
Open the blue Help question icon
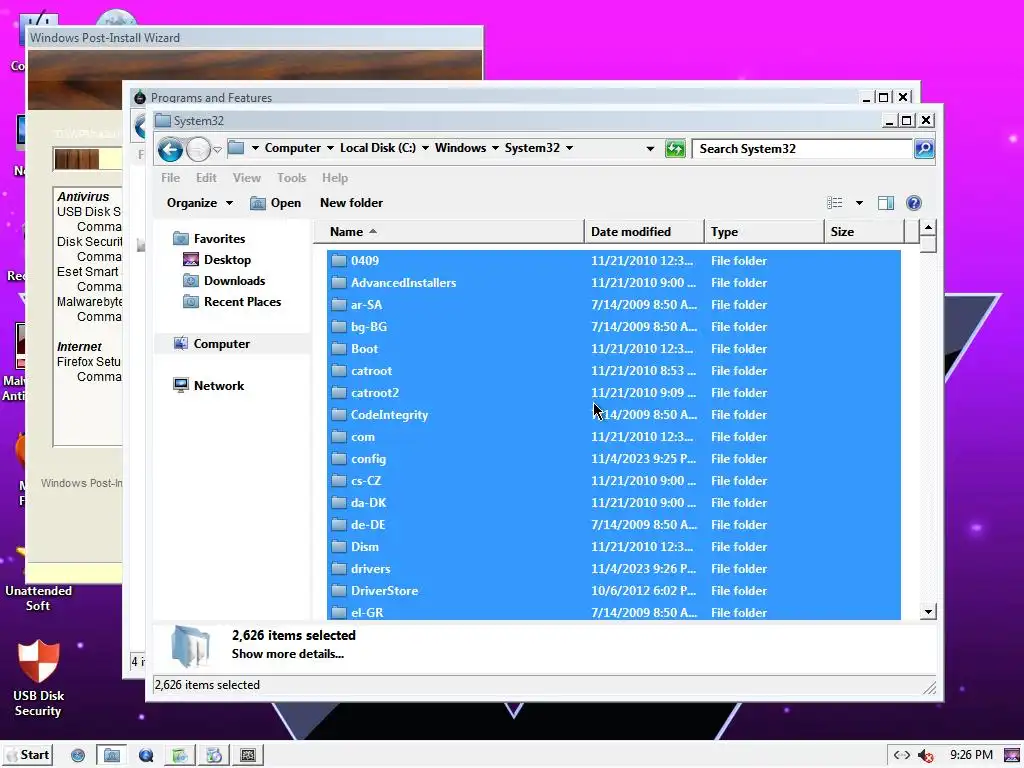pyautogui.click(x=914, y=203)
